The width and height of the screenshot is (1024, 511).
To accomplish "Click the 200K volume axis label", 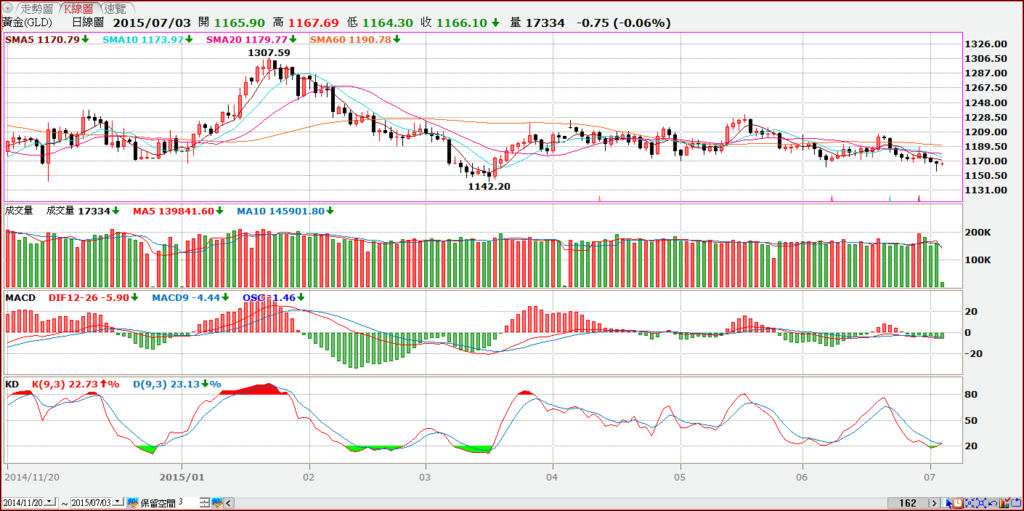I will pos(976,233).
